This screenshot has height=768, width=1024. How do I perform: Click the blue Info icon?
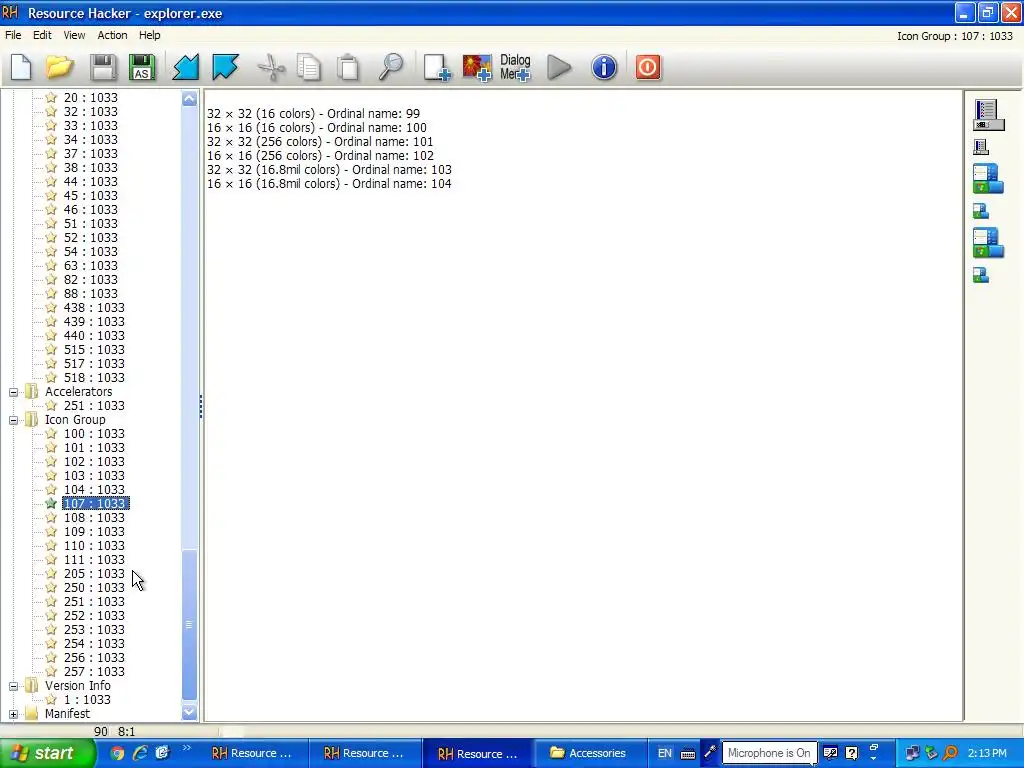(604, 67)
